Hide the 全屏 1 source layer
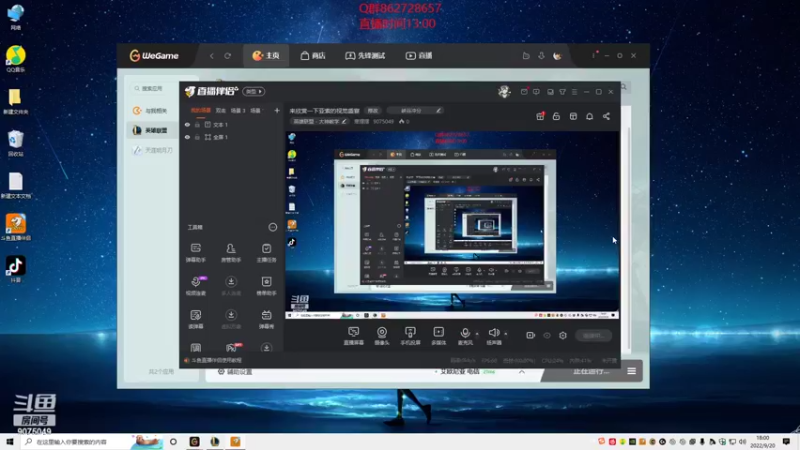 tap(187, 137)
